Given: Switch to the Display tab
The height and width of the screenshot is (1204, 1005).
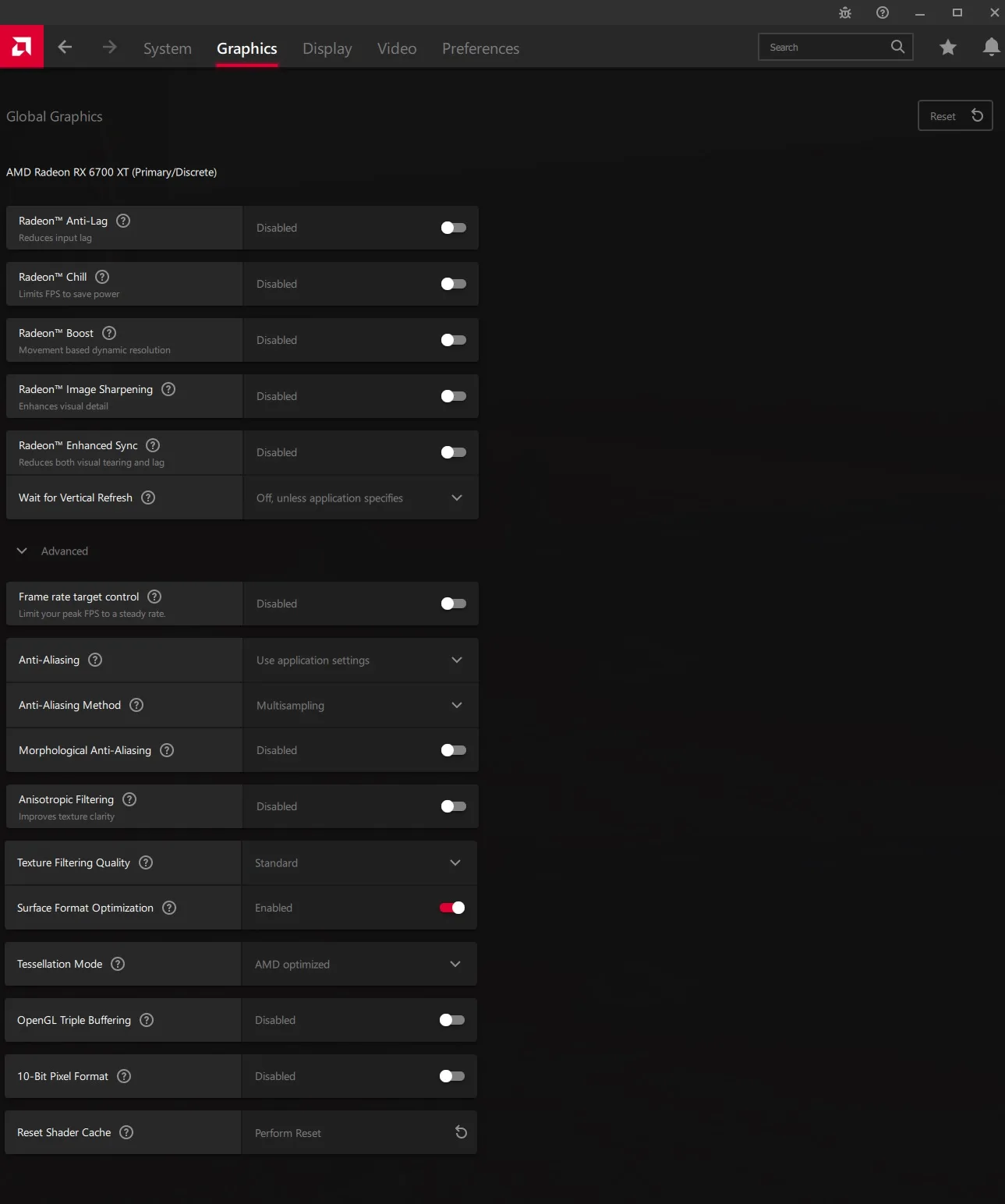Looking at the screenshot, I should click(327, 48).
